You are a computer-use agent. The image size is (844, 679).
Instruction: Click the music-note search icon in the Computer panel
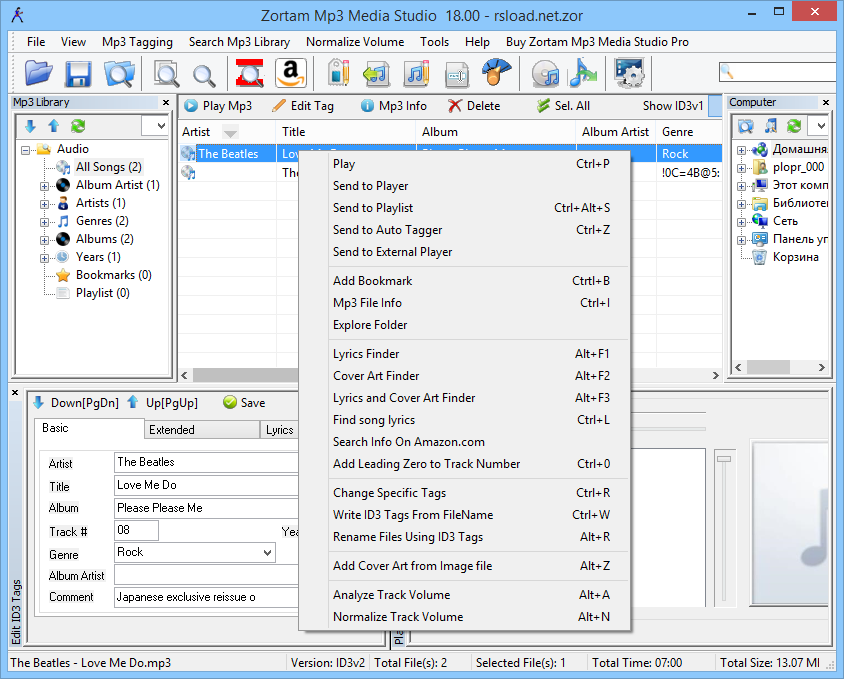[769, 126]
